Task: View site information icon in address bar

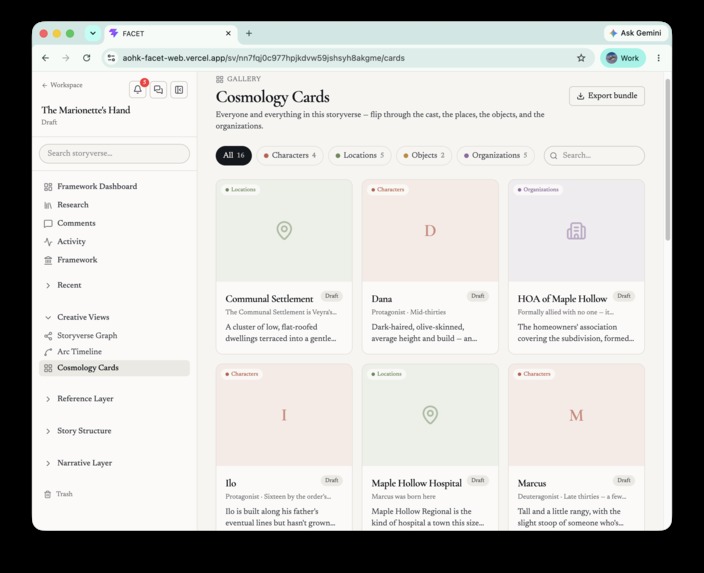Action: coord(111,58)
